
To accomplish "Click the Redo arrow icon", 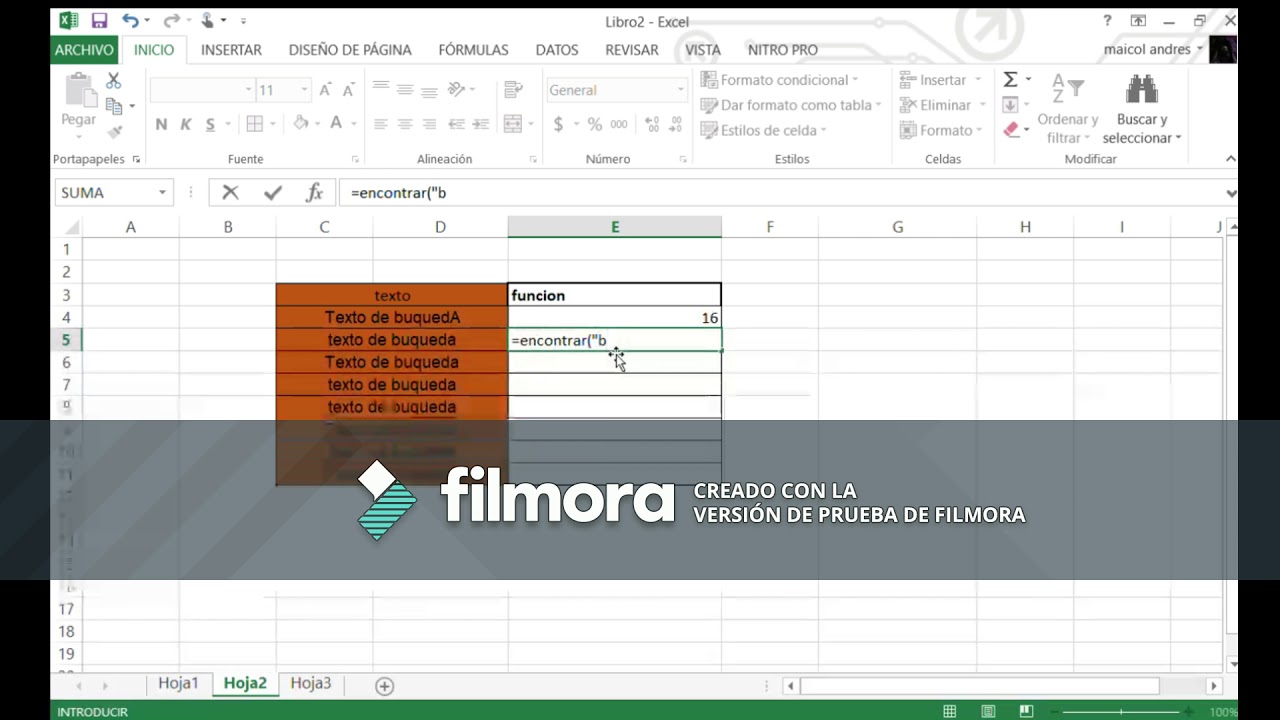I will coord(171,21).
